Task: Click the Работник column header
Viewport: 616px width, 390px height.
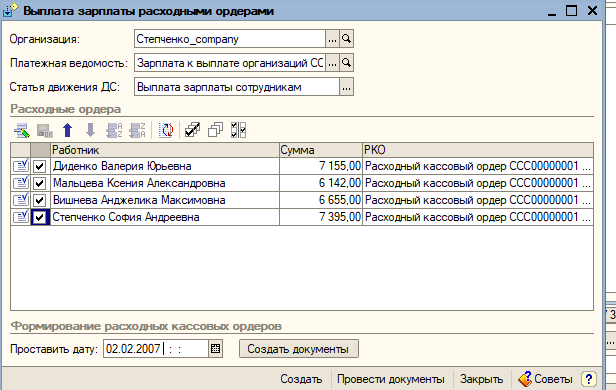Action: 165,150
